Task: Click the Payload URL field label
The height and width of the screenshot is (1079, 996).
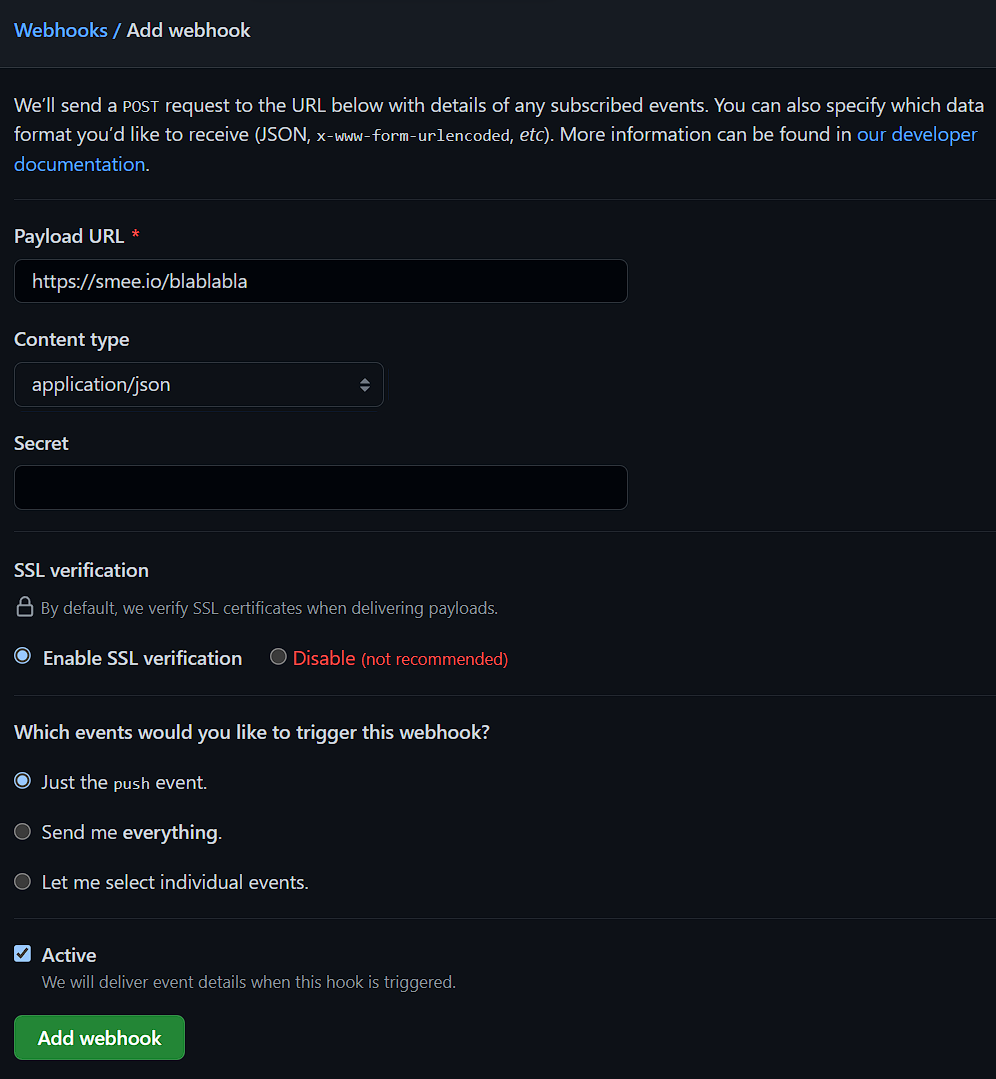Action: (x=69, y=236)
